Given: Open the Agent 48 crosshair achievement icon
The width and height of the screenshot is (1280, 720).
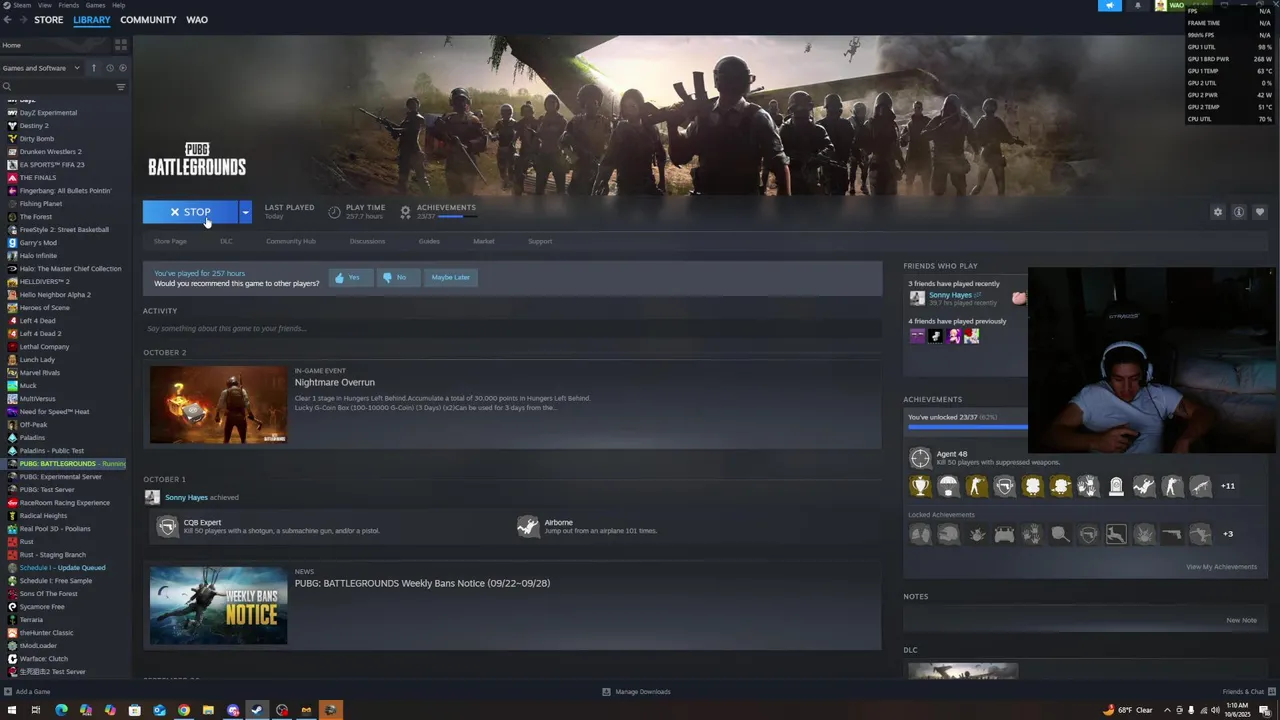Looking at the screenshot, I should point(920,458).
